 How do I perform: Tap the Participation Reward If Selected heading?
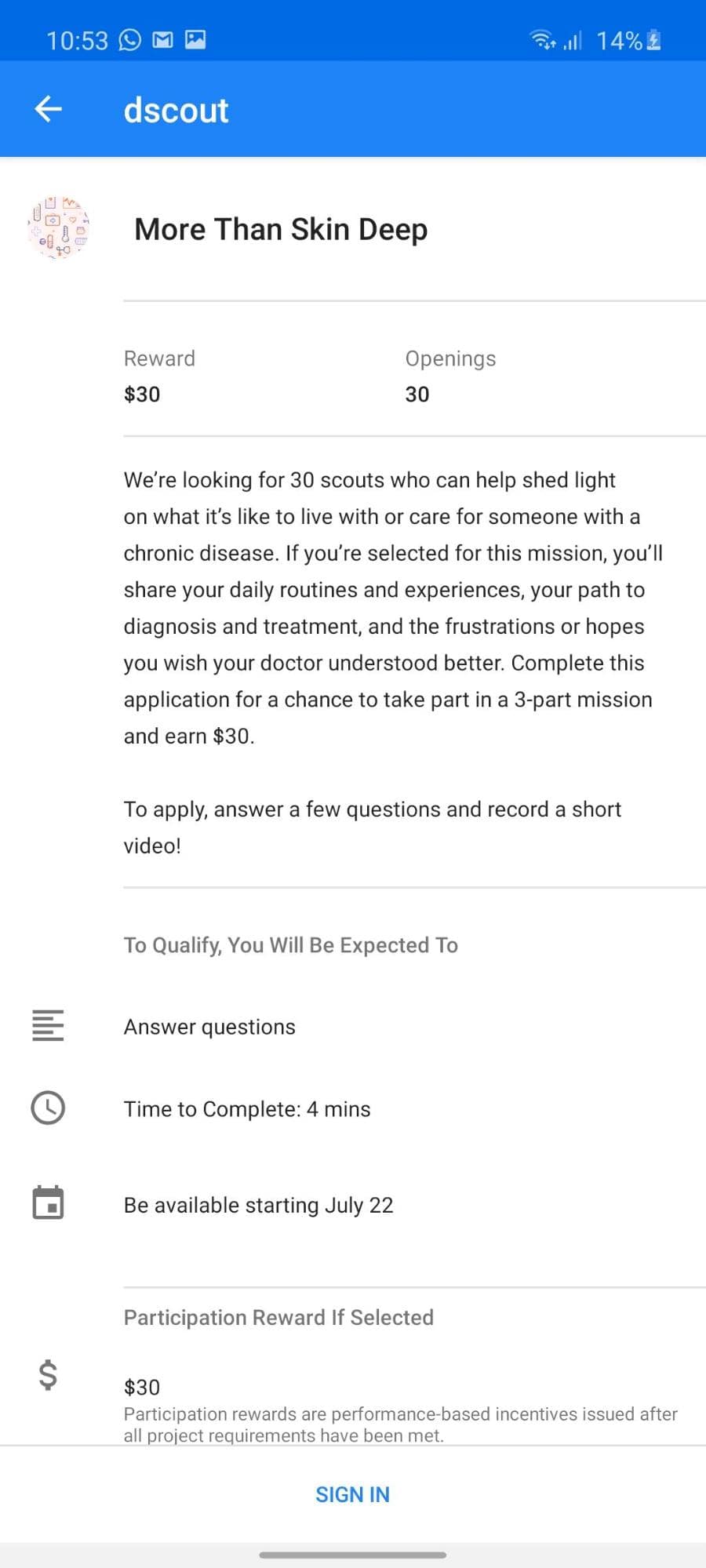click(x=278, y=1317)
